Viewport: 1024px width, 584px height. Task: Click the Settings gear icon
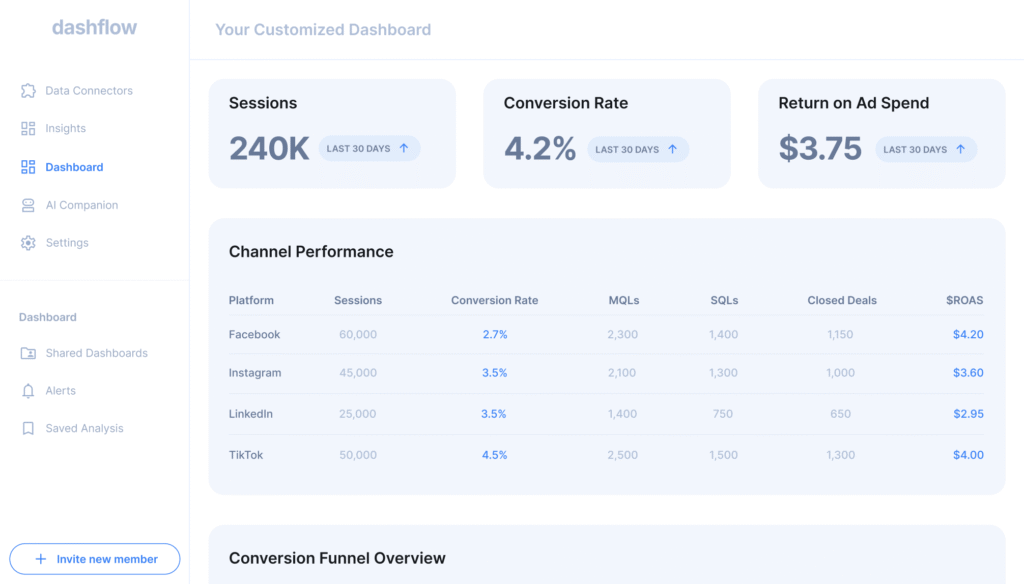coord(28,242)
